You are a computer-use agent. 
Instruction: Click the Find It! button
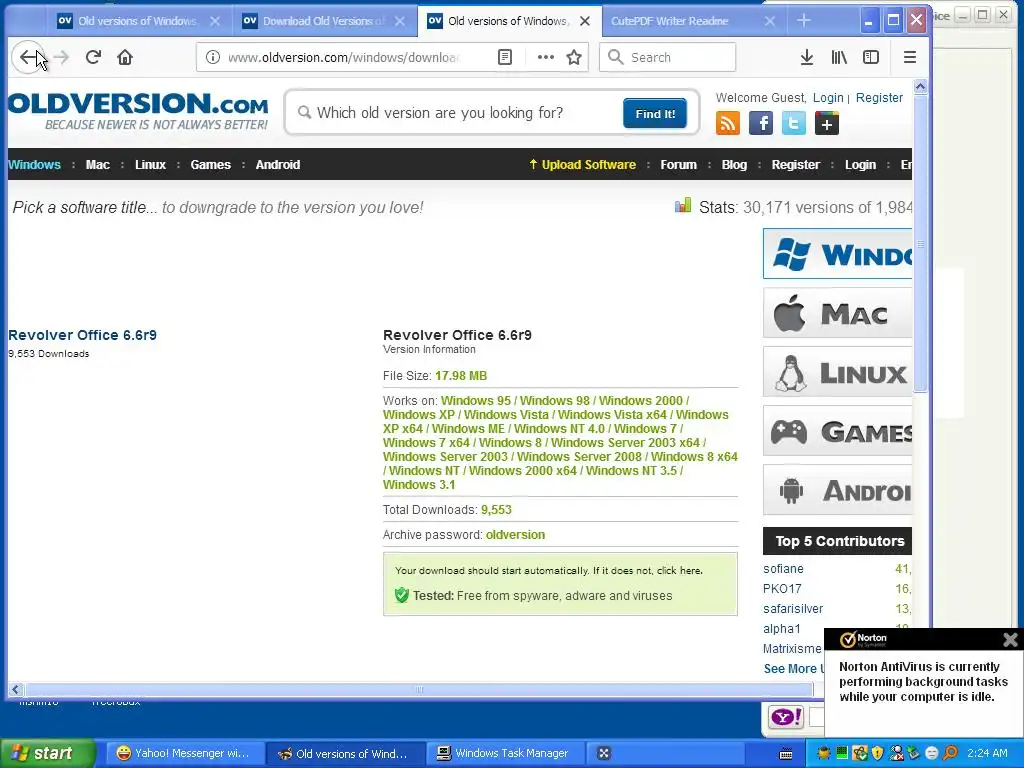[655, 114]
